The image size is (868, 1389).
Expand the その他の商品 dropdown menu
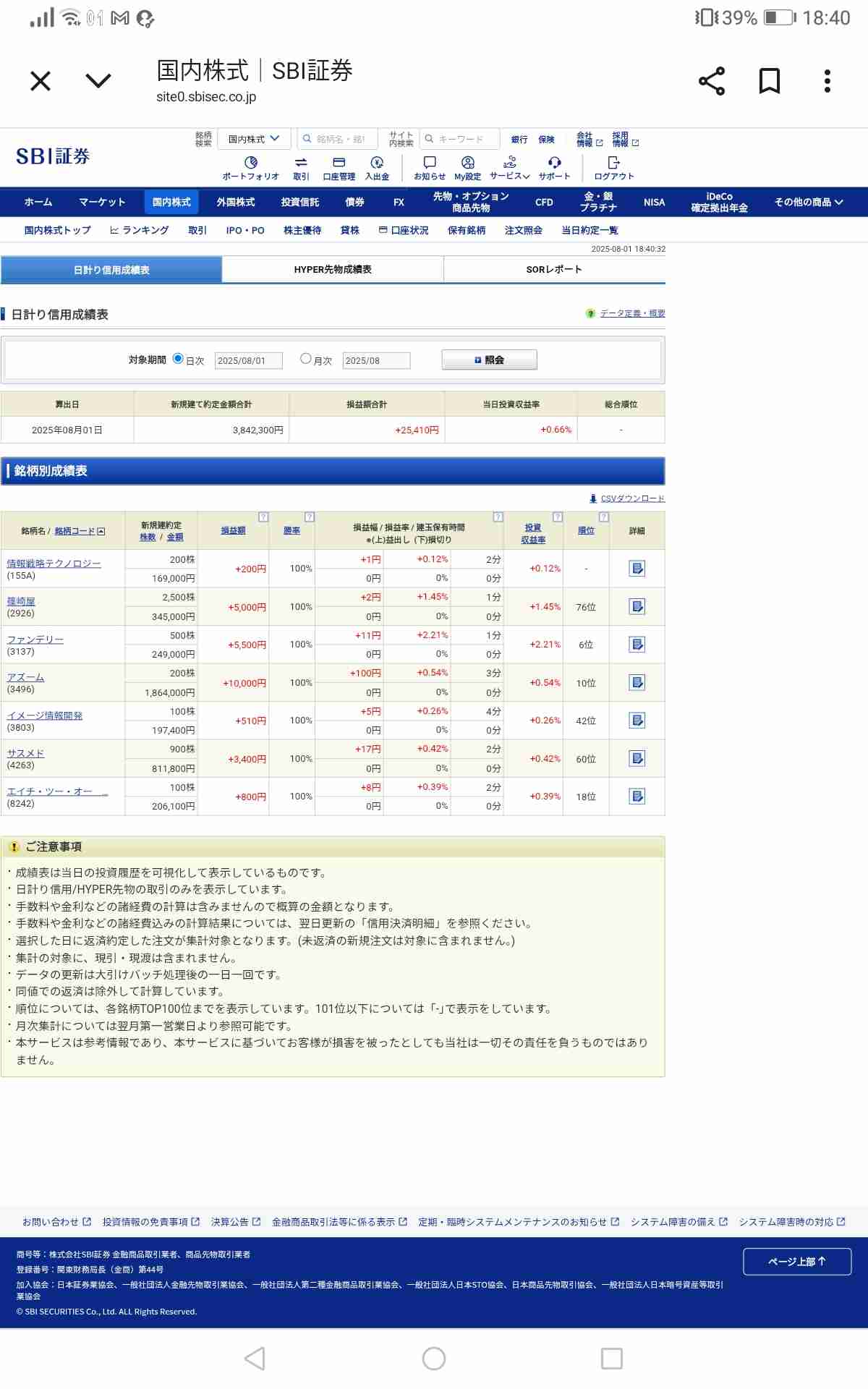(x=809, y=203)
